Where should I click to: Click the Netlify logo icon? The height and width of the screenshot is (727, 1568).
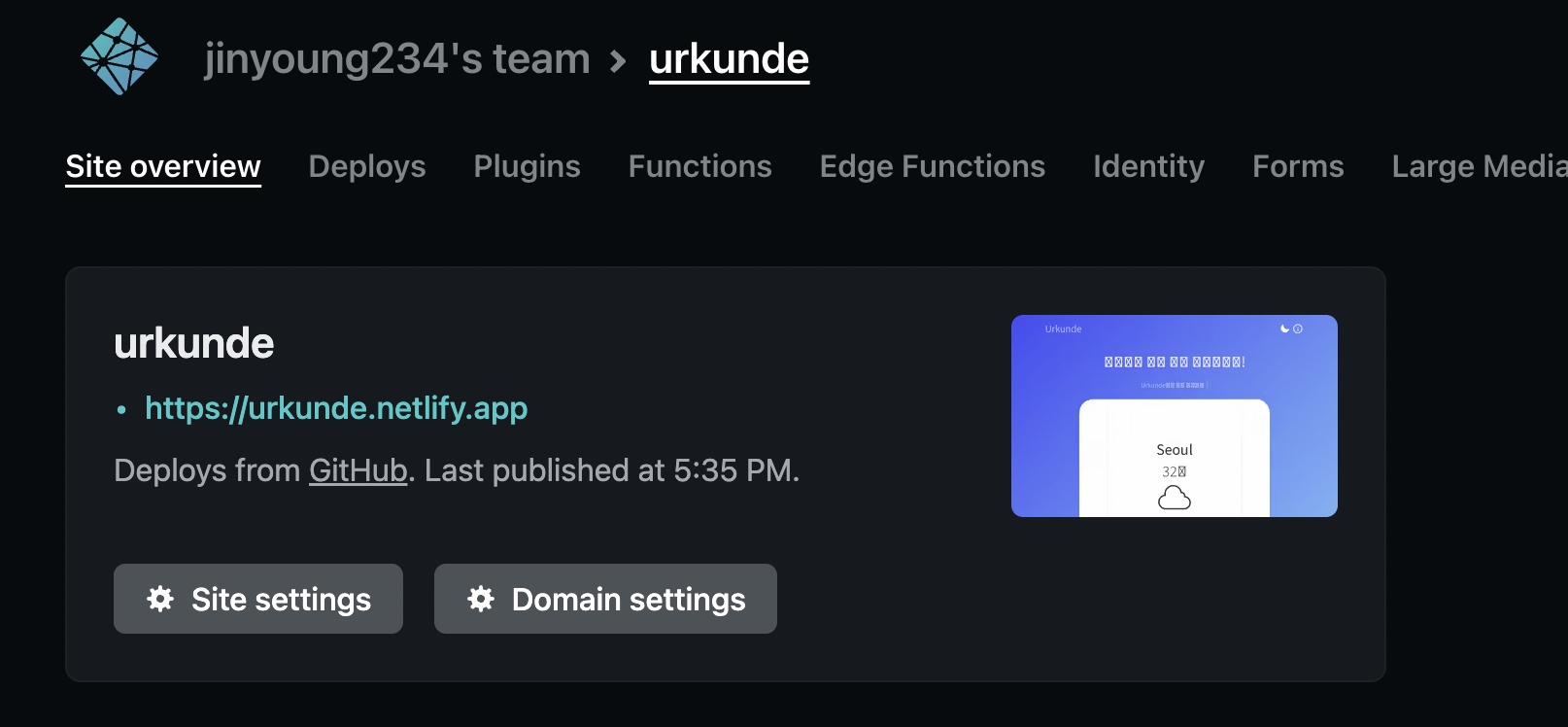coord(119,56)
